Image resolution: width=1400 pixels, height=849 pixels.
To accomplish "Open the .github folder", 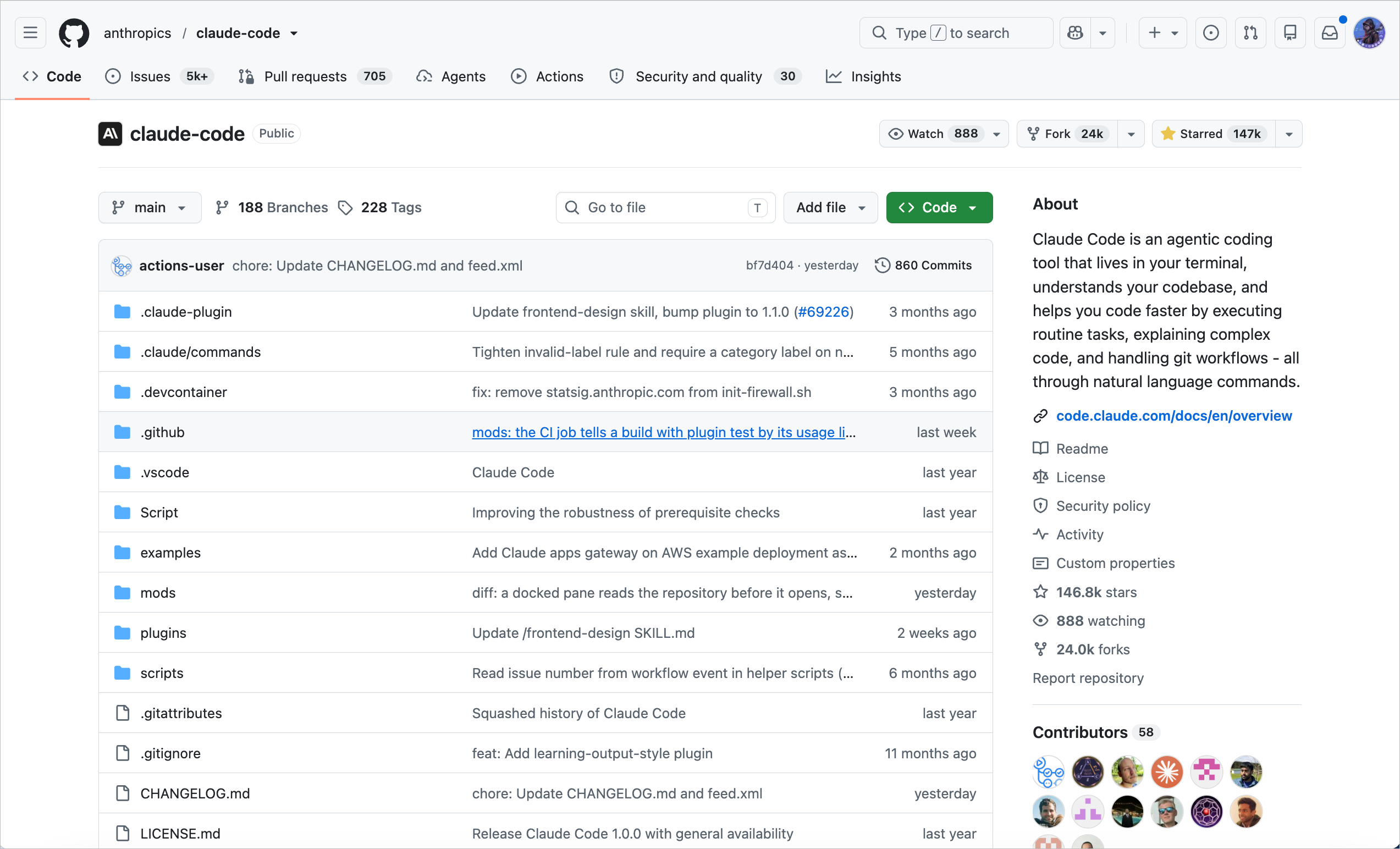I will pos(163,432).
